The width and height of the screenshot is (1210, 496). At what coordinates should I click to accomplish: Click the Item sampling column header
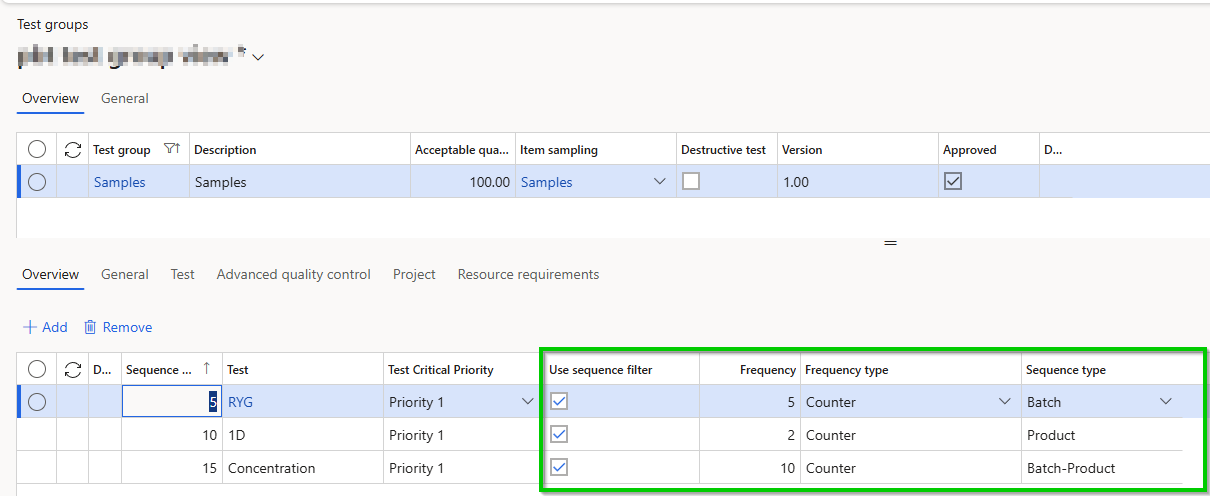tap(559, 150)
